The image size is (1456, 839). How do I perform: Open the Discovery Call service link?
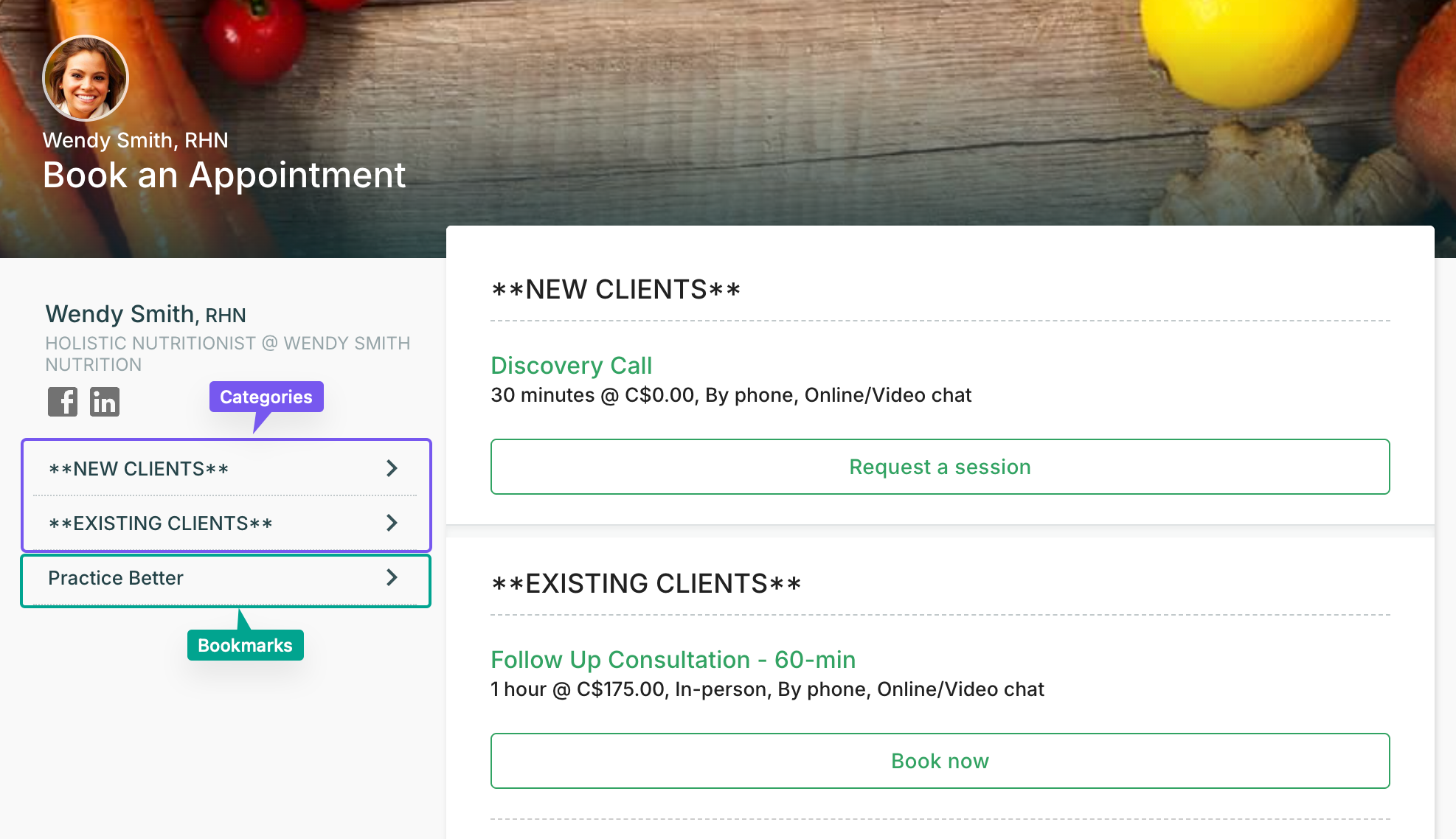pyautogui.click(x=572, y=366)
